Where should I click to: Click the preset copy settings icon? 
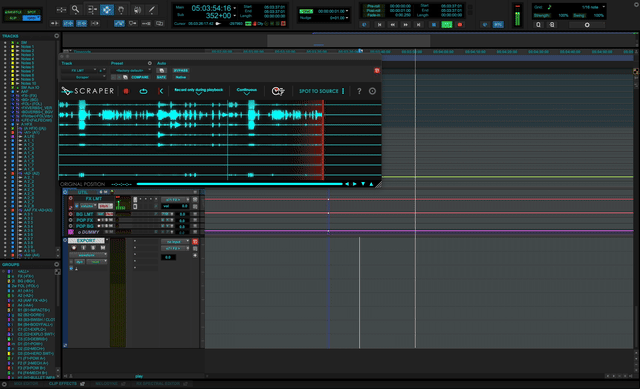[125, 77]
